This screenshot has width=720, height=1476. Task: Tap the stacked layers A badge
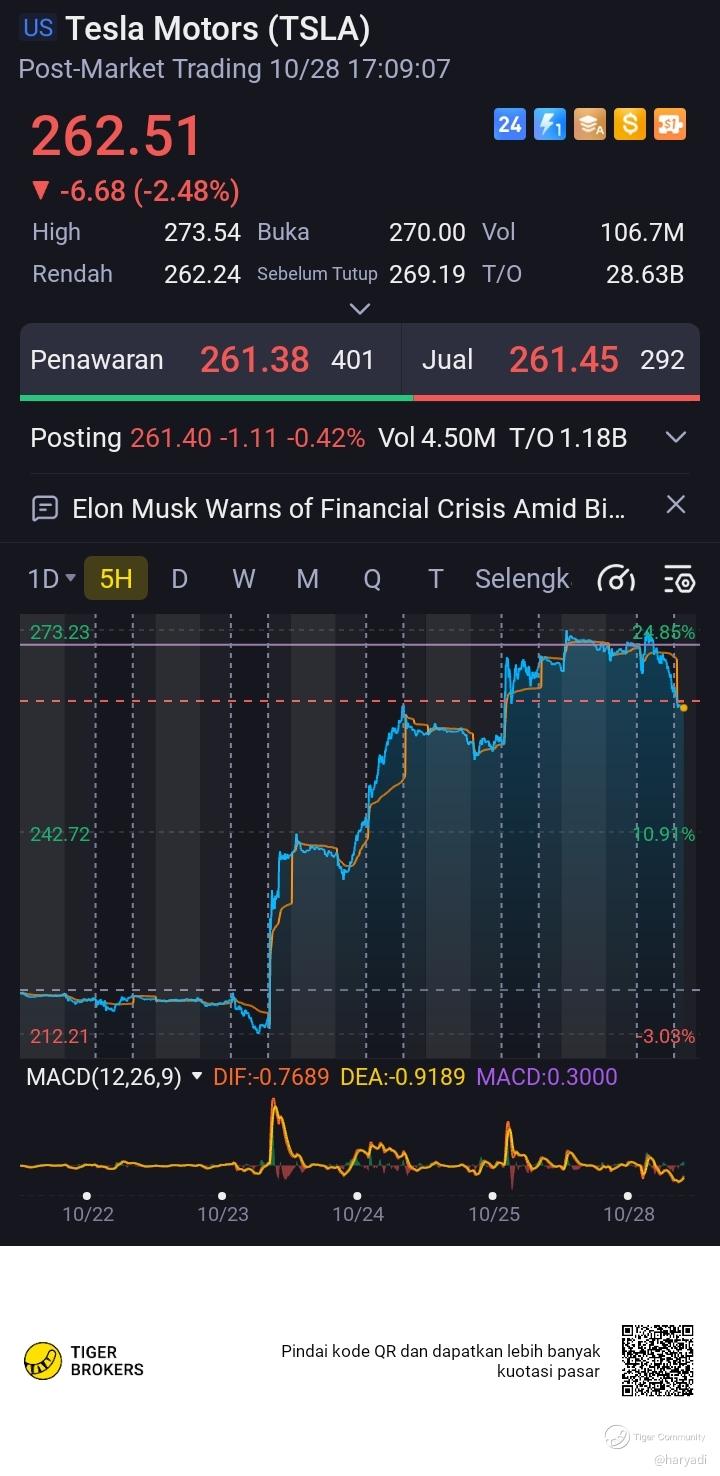coord(590,124)
